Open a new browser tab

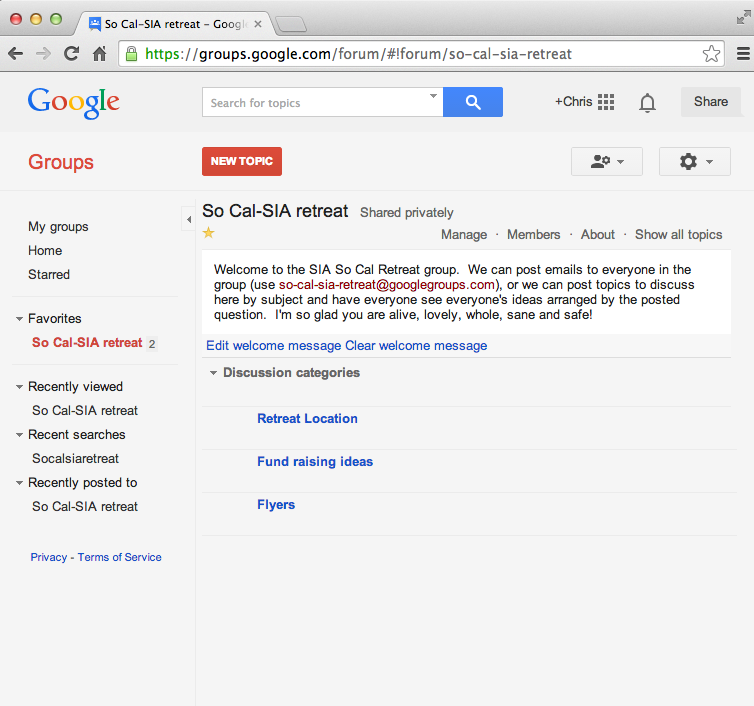coord(291,24)
